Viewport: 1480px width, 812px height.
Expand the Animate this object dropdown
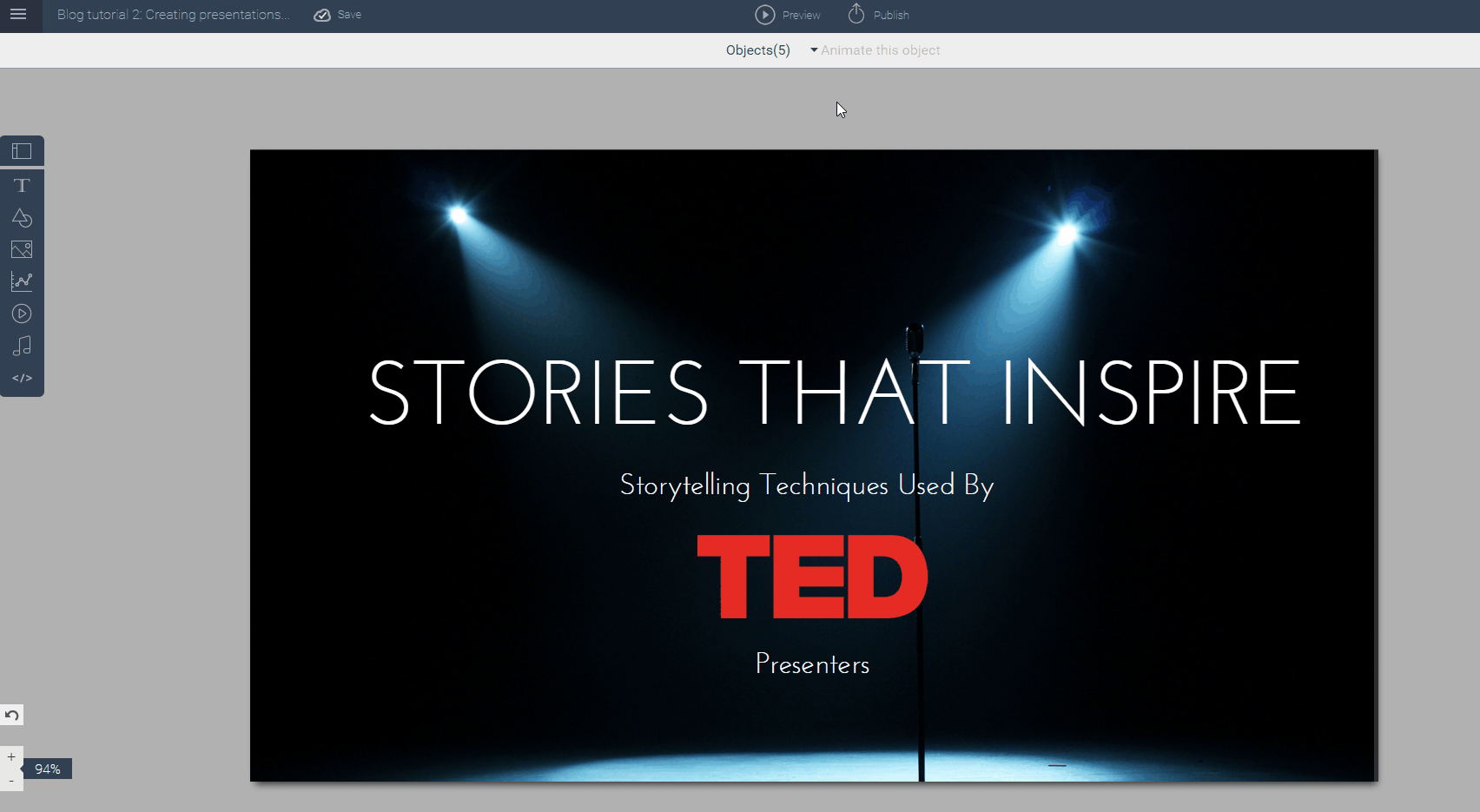pos(875,50)
